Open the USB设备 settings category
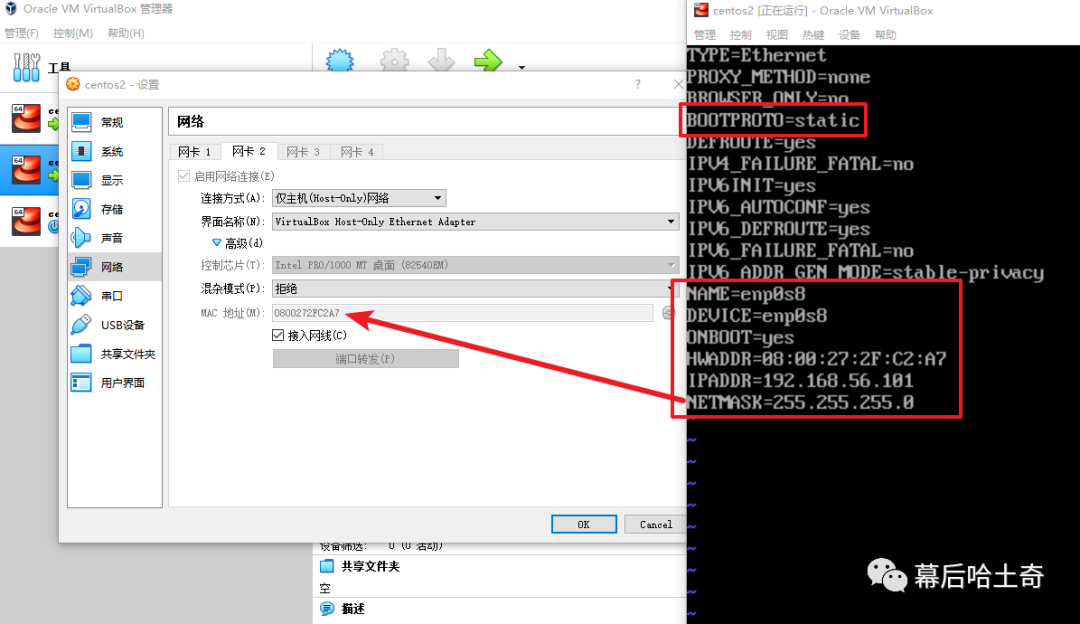This screenshot has height=624, width=1080. 121,325
